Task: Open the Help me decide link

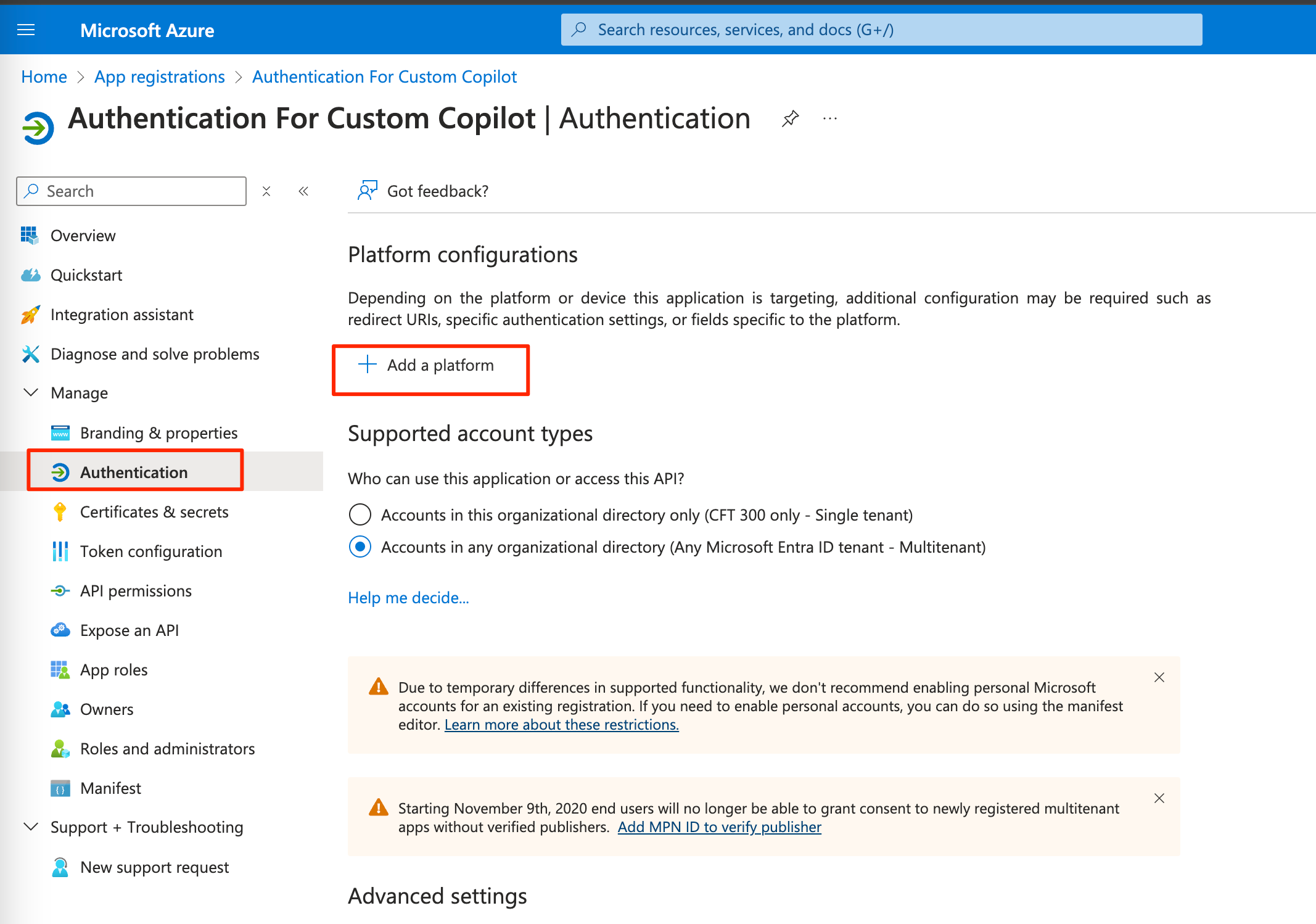Action: (x=408, y=597)
